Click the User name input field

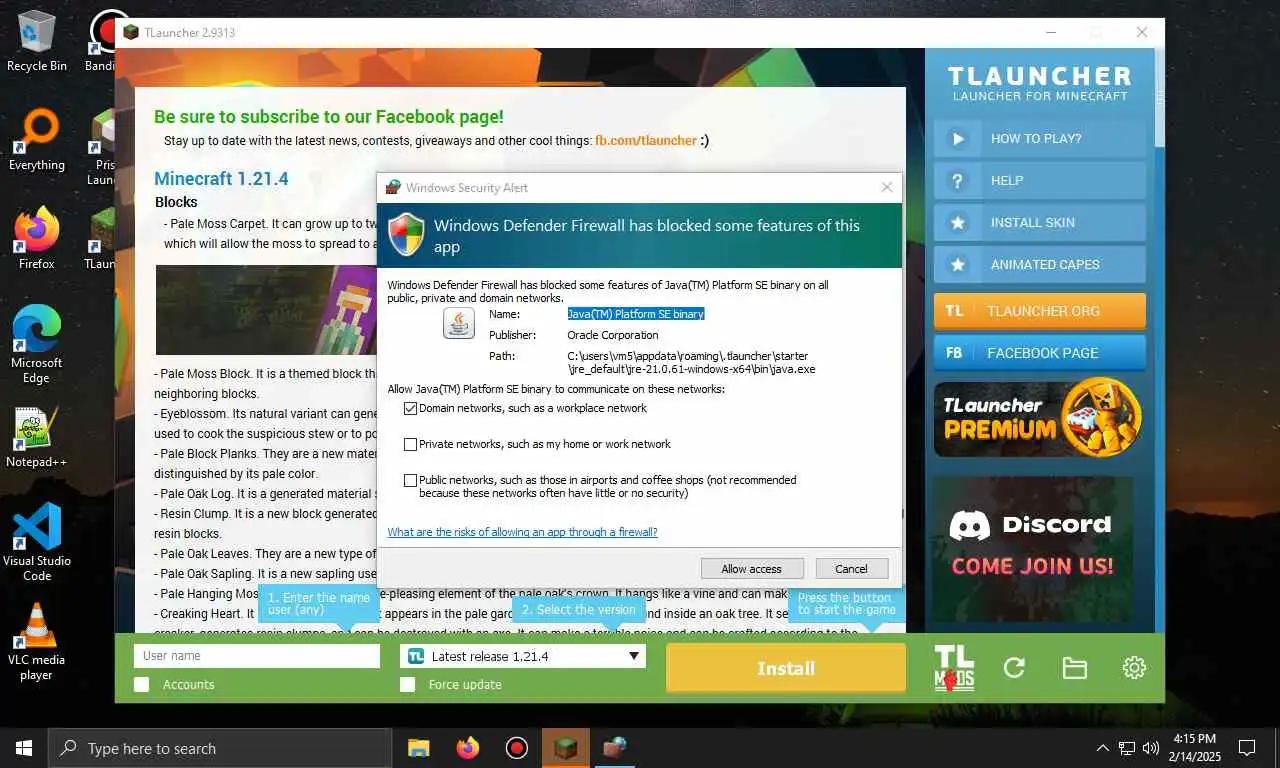point(257,656)
